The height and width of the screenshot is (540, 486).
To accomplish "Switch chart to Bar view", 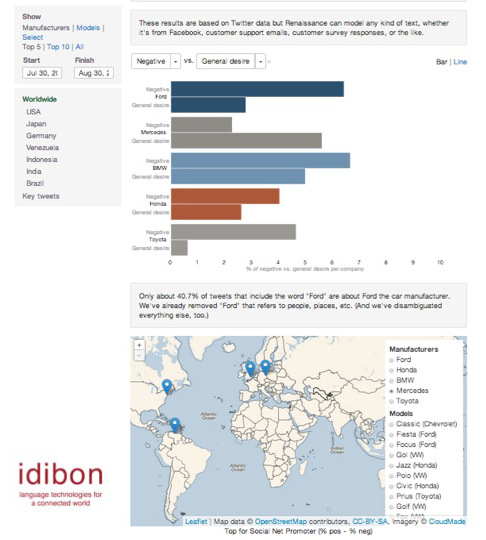I will 442,62.
